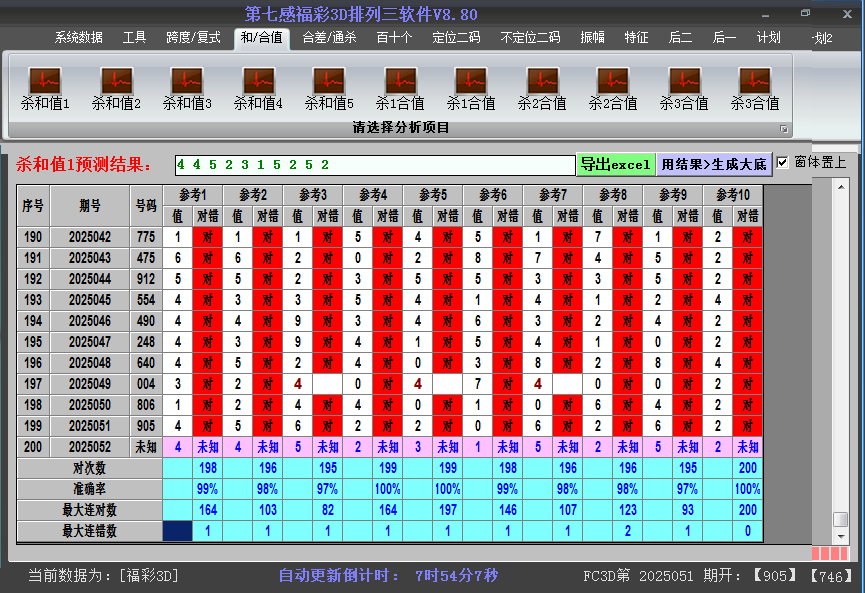Screen dimensions: 865x593
Task: Click the 期号 column header
Action: pos(90,206)
